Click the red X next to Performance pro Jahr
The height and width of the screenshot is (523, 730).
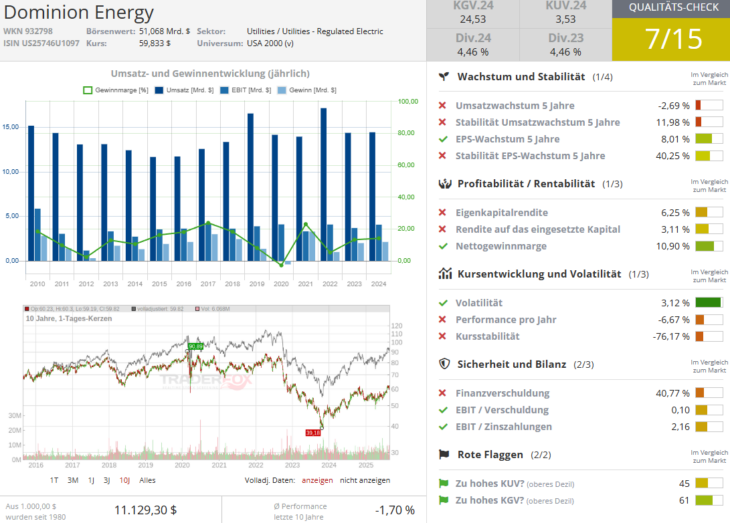(443, 320)
